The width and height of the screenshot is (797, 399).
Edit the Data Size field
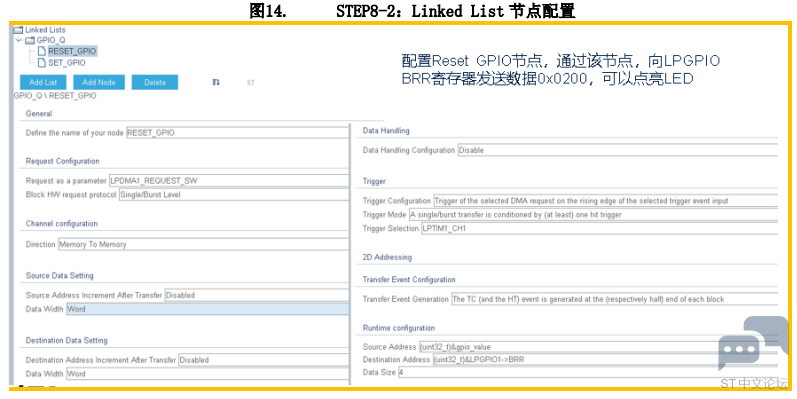coord(588,372)
